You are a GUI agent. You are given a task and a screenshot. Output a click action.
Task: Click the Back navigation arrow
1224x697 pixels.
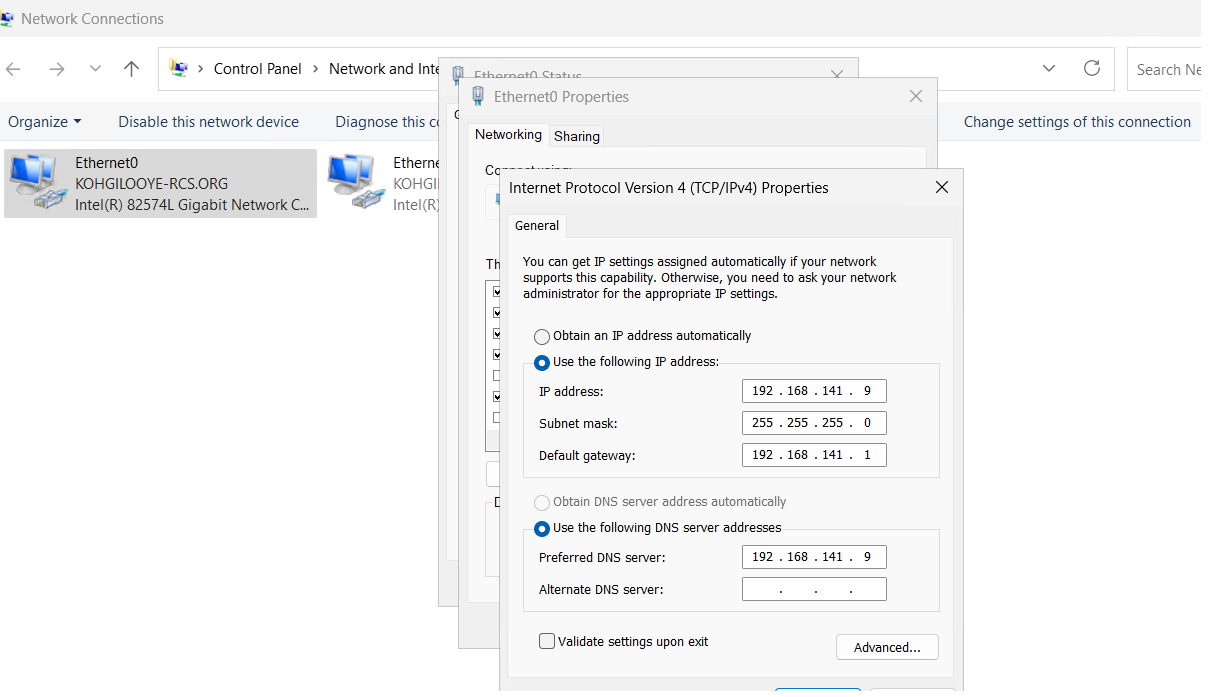tap(14, 69)
